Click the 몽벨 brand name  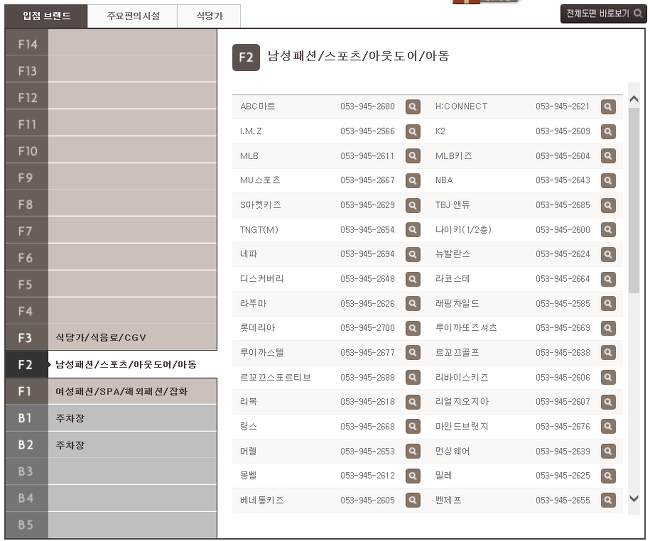(248, 475)
